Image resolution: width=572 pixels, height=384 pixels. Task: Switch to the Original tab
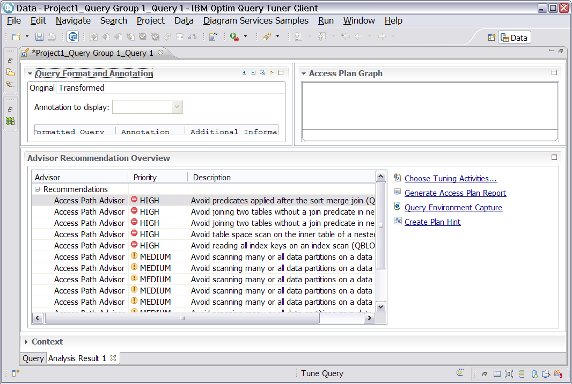point(42,88)
